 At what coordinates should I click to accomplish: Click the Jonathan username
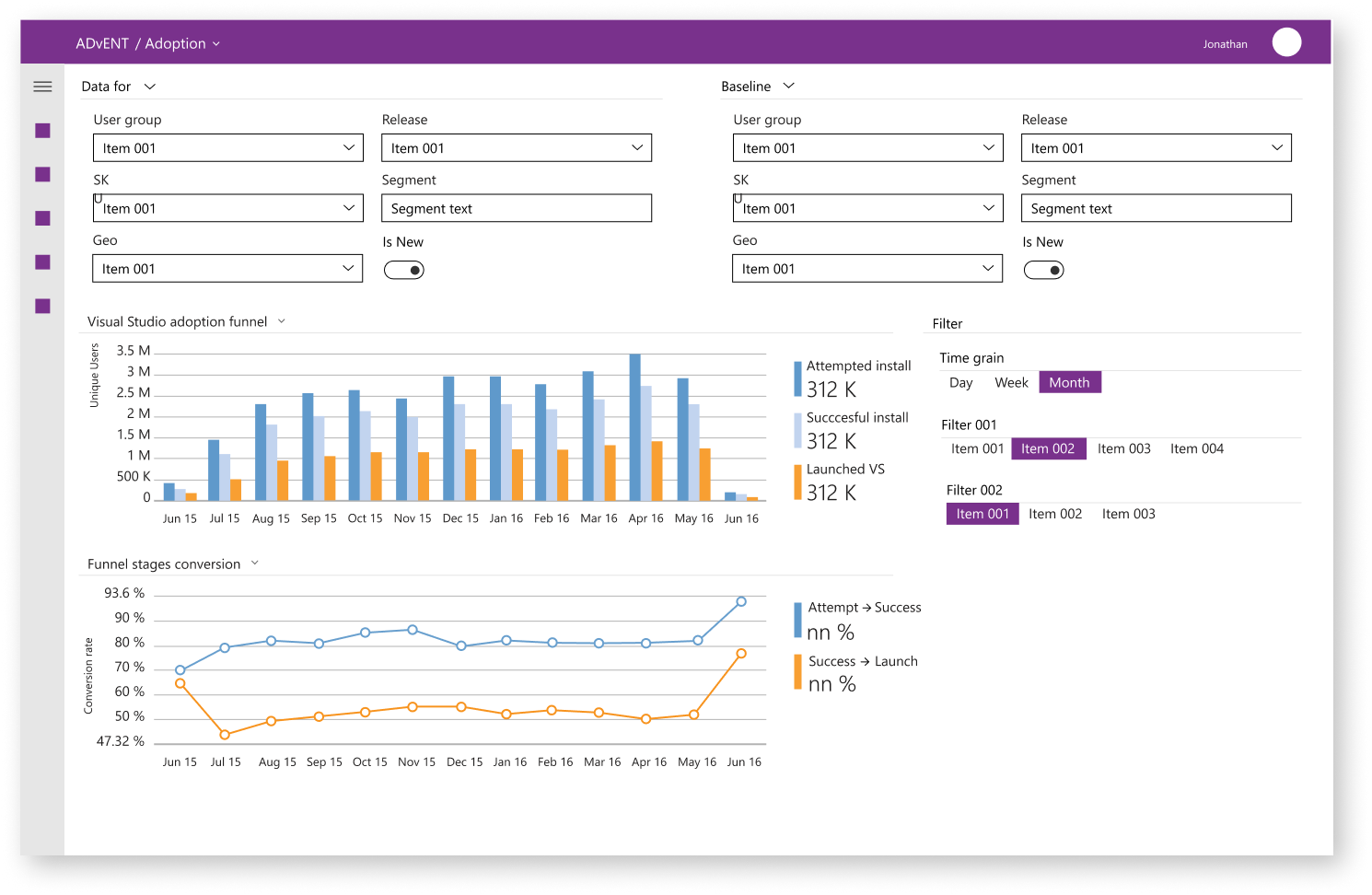1225,44
